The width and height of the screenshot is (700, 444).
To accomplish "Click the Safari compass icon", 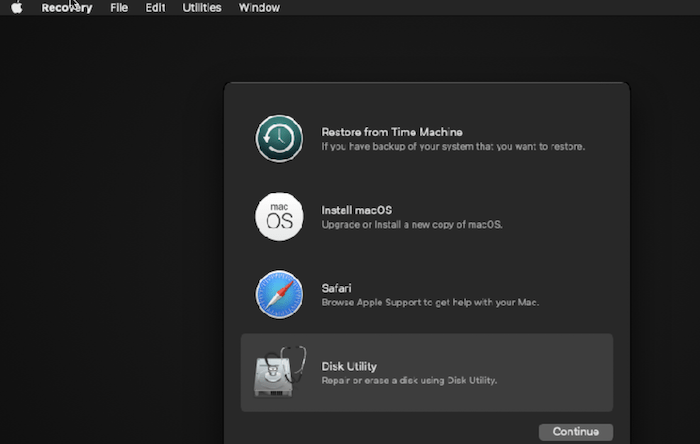I will coord(279,294).
